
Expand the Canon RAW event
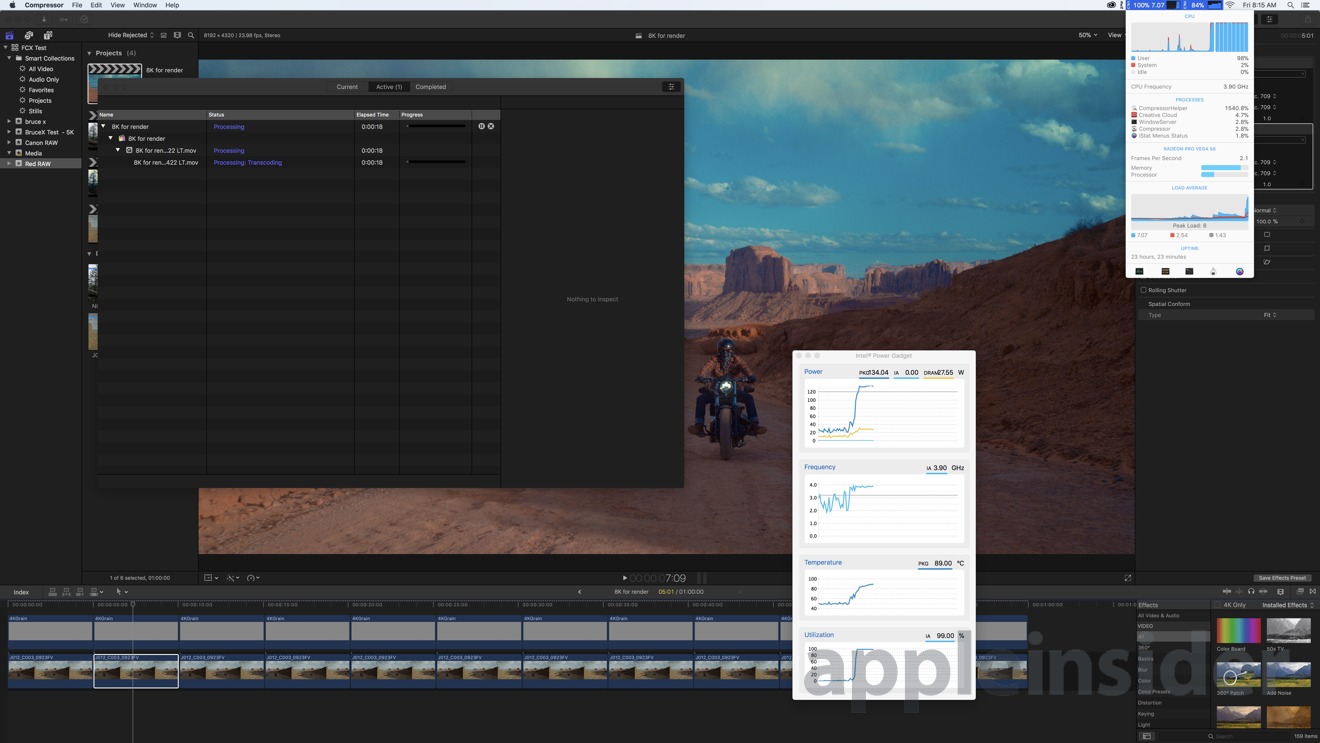click(x=10, y=142)
